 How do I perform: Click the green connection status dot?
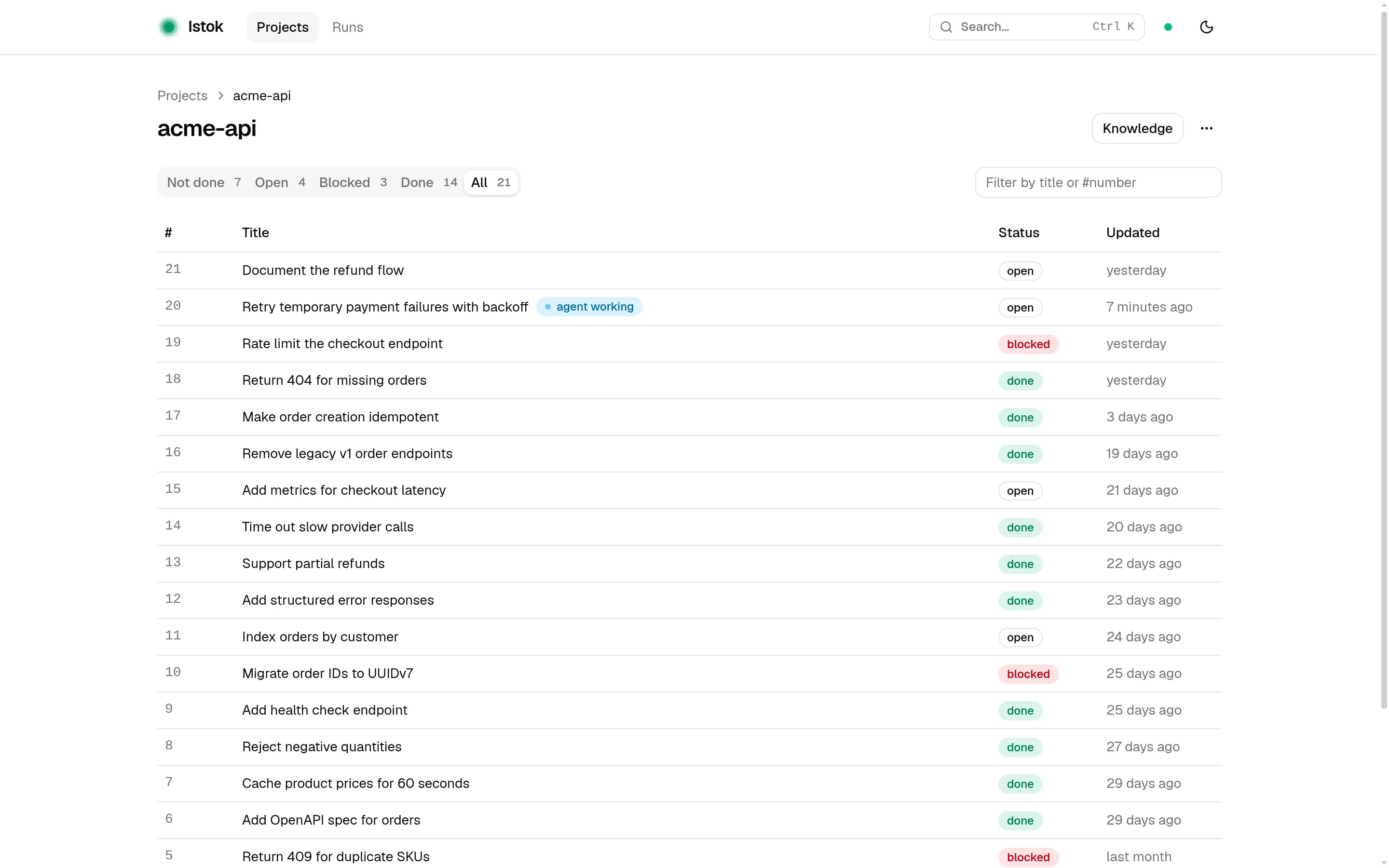pyautogui.click(x=1168, y=27)
